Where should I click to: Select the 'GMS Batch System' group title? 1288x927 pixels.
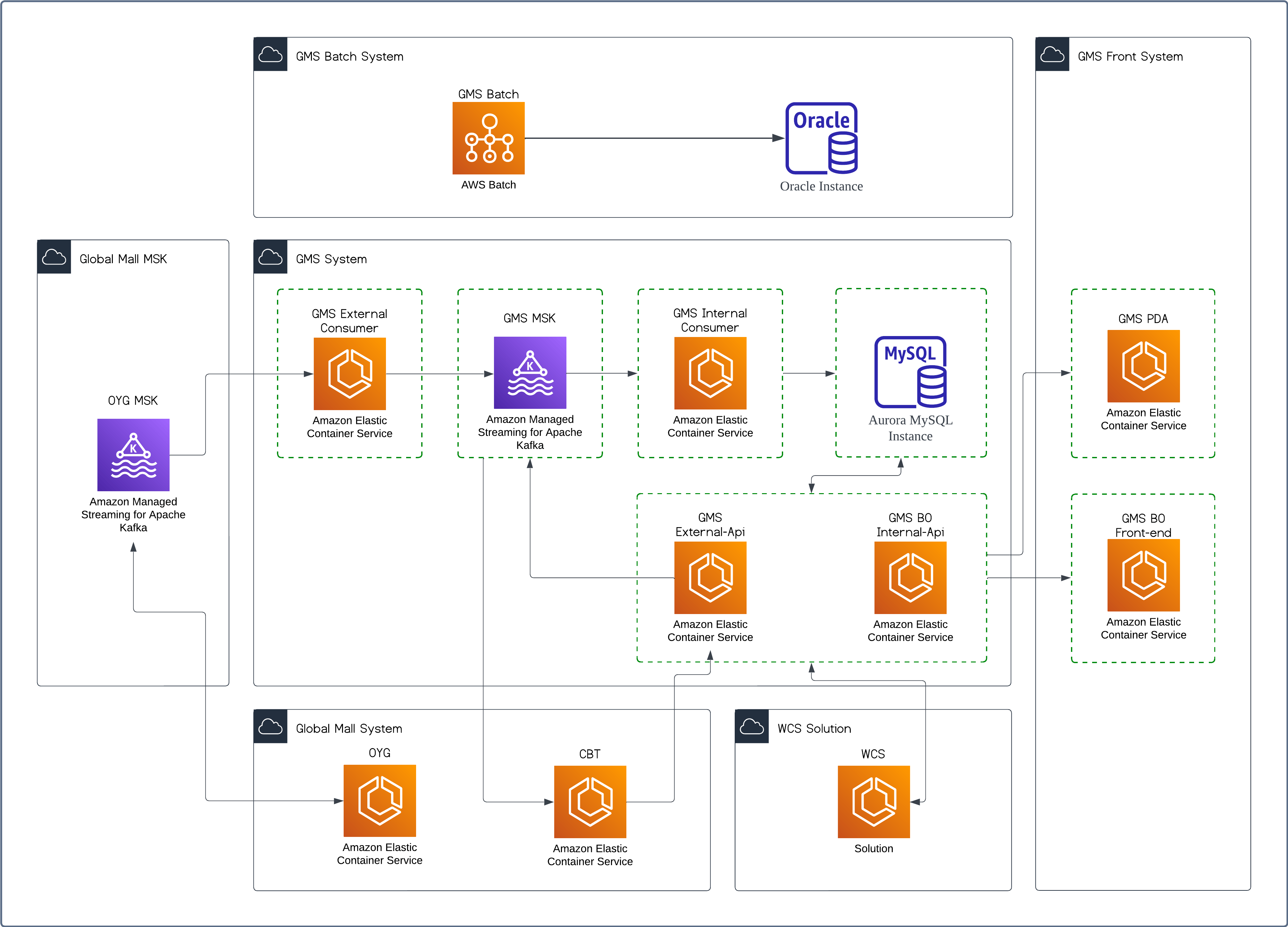tap(350, 56)
